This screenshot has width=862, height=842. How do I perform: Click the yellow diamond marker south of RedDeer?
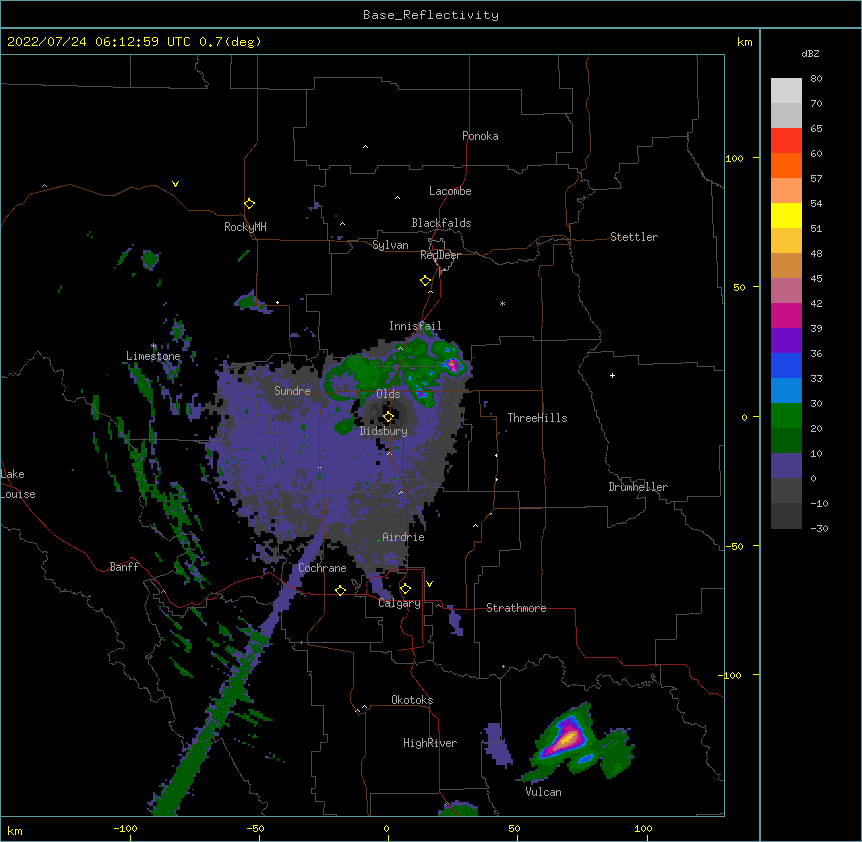pyautogui.click(x=425, y=281)
